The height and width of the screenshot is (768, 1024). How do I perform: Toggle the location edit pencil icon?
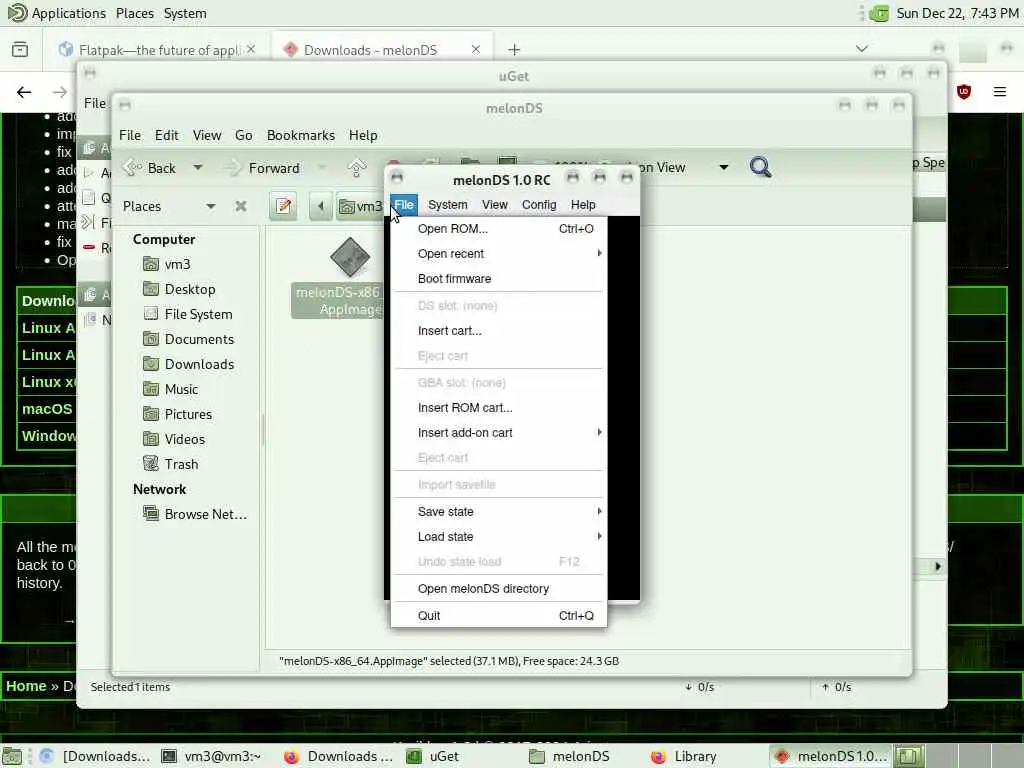283,206
